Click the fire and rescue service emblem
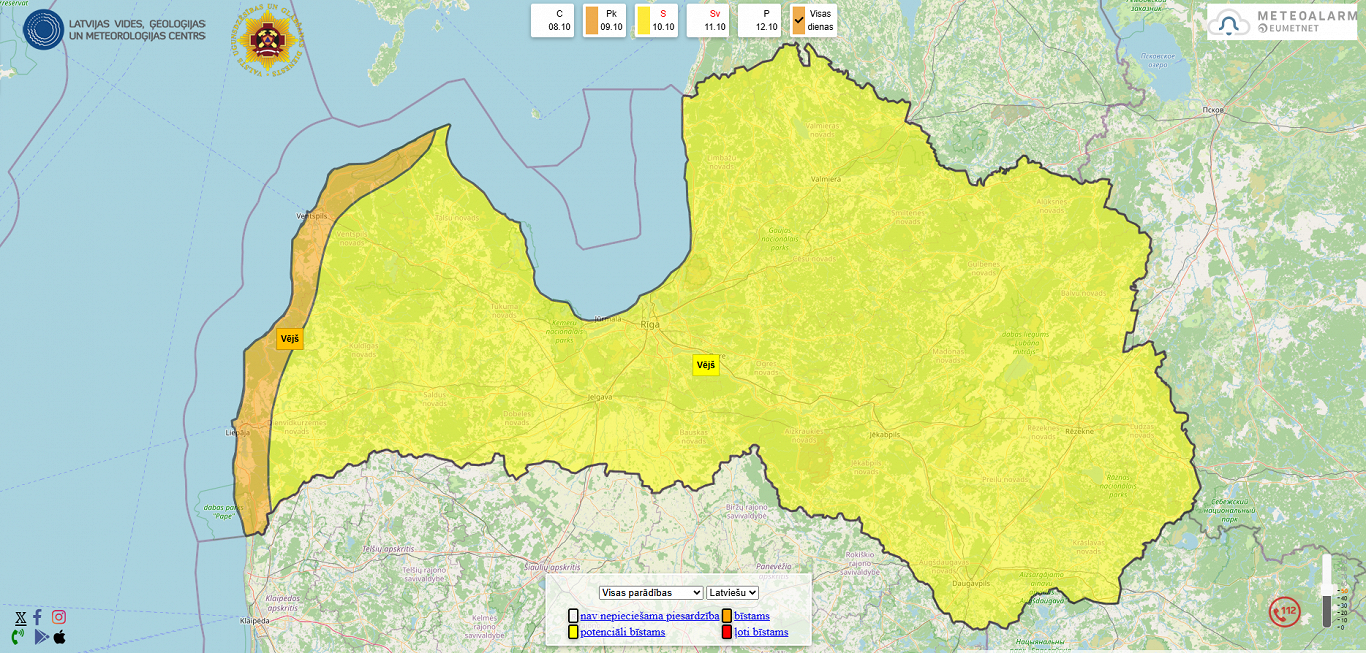Image resolution: width=1366 pixels, height=653 pixels. 269,39
